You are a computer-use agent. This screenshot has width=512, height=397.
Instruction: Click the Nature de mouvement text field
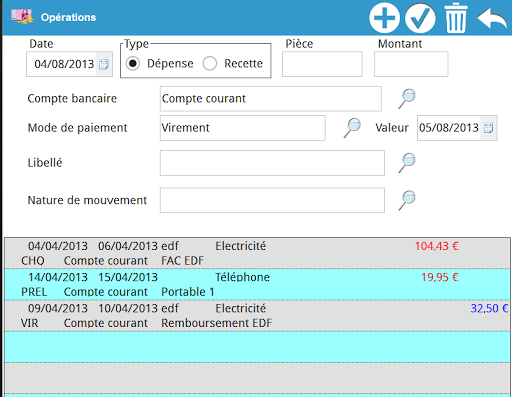click(272, 200)
